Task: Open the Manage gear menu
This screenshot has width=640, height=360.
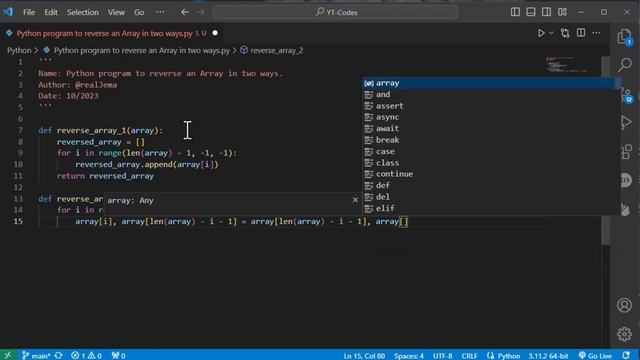Action: tap(624, 334)
